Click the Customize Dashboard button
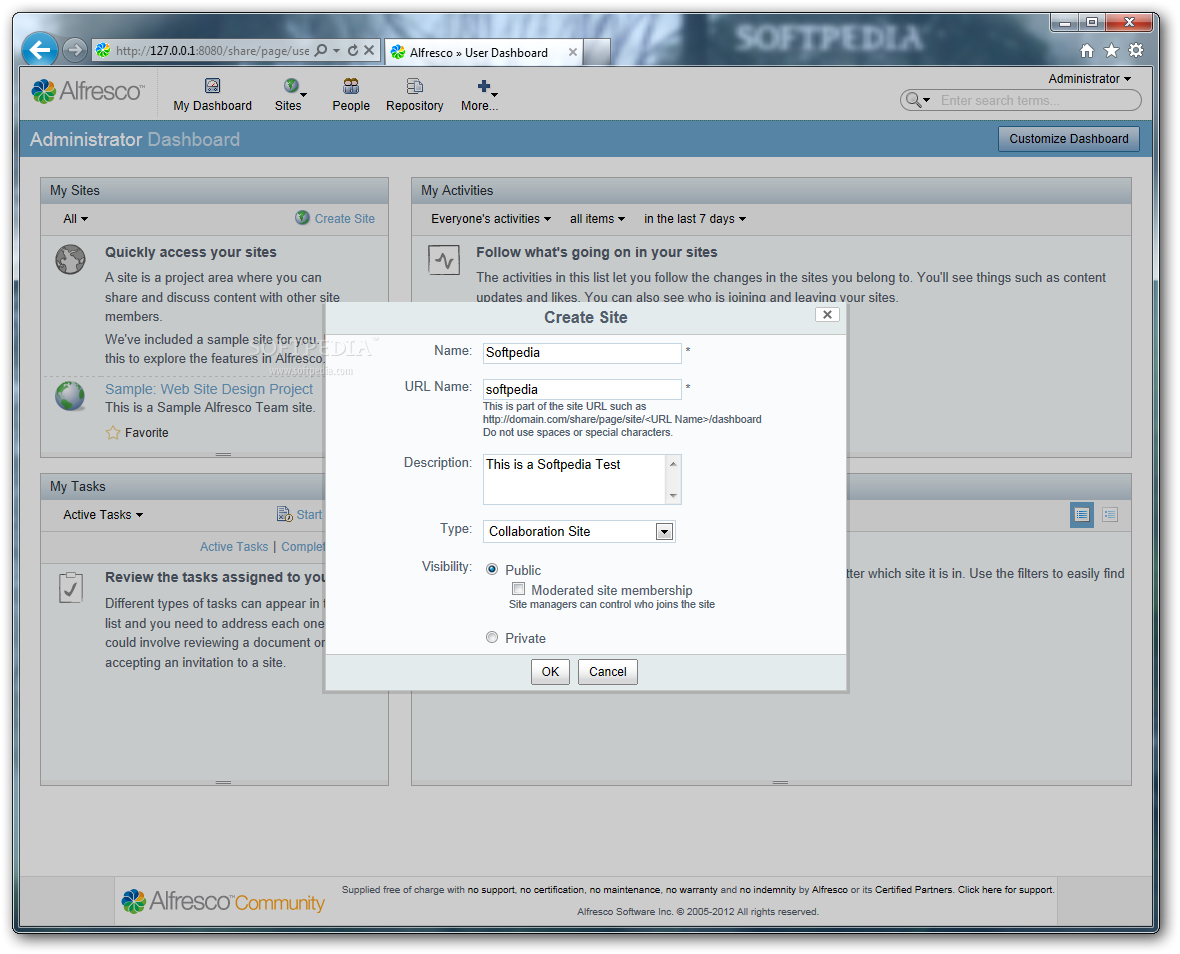1180x954 pixels. (x=1069, y=138)
